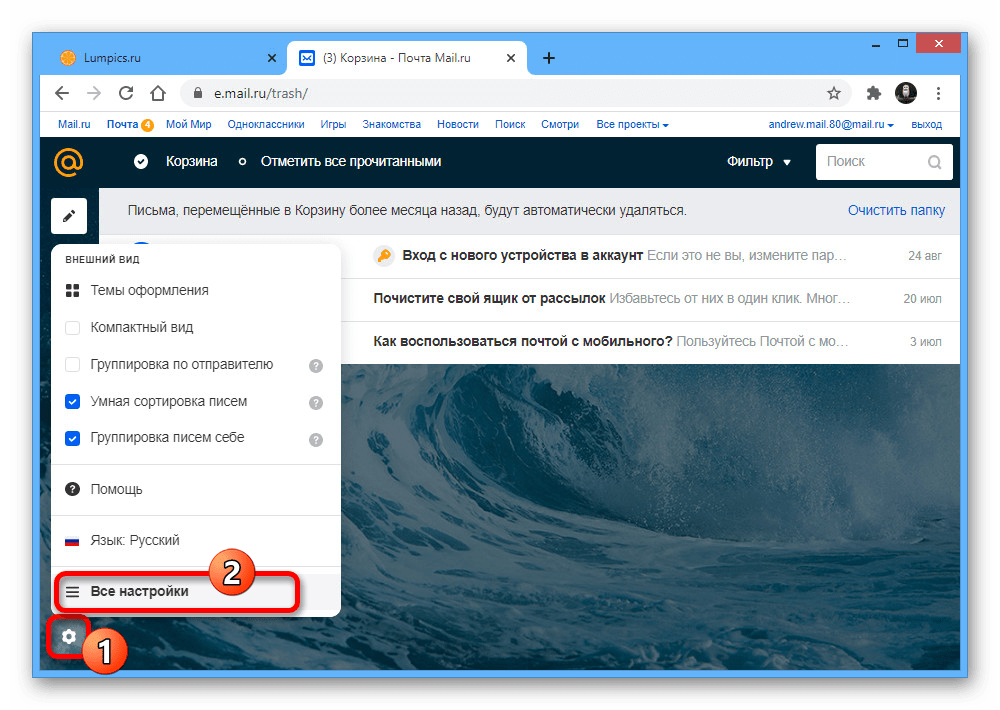Toggle Группировка по отправителю checkbox
Screen dimensions: 1000x710
[73, 365]
